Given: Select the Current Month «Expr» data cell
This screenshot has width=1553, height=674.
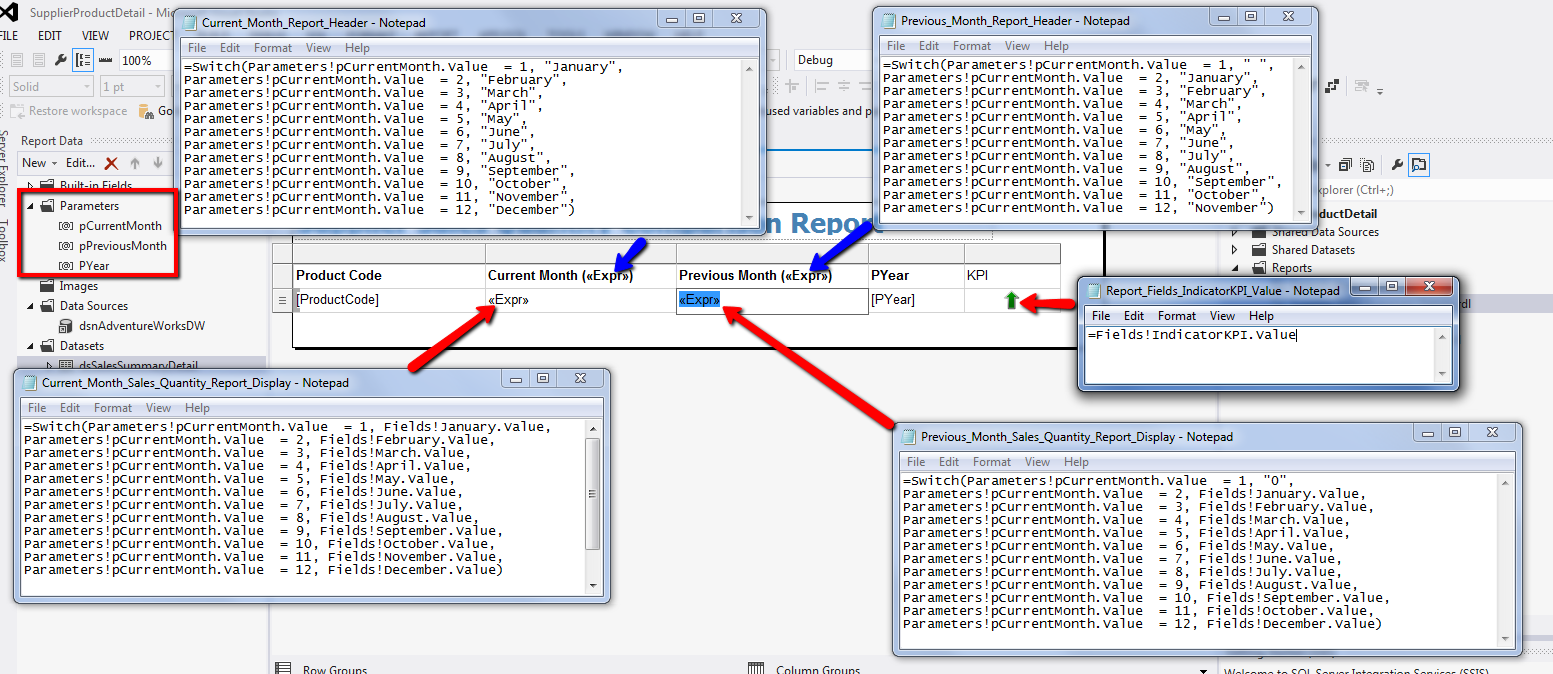Looking at the screenshot, I should 580,300.
